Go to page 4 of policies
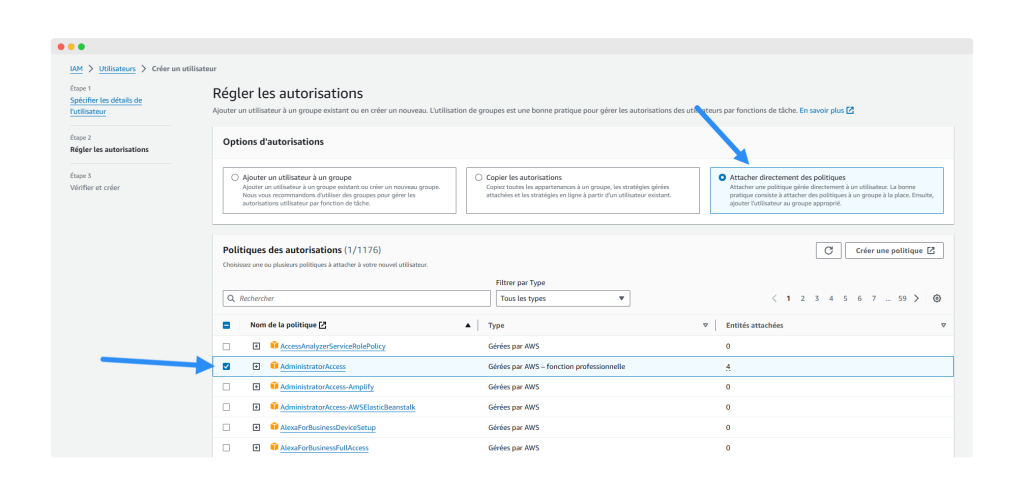Image resolution: width=1024 pixels, height=496 pixels. coord(831,298)
